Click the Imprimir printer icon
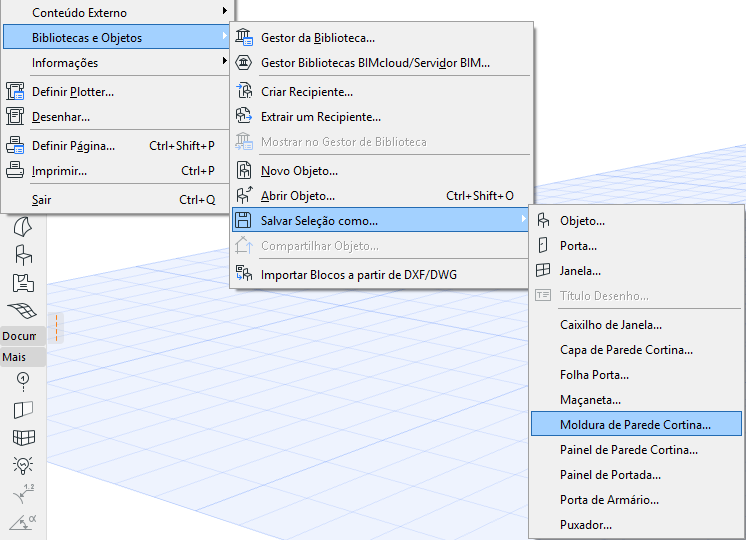This screenshot has width=746, height=540. click(15, 170)
